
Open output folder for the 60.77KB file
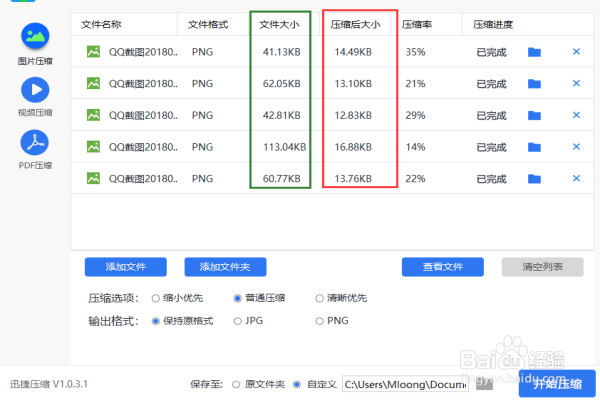(534, 179)
